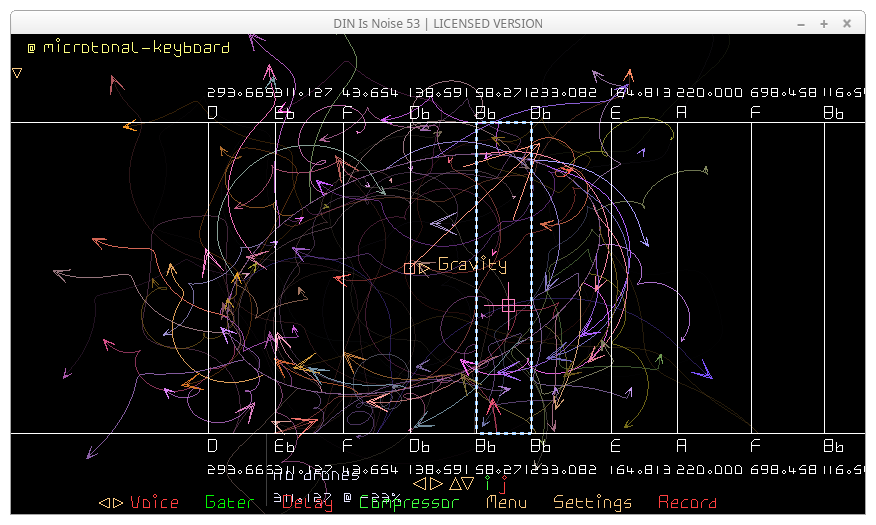
Task: Click the left-right arrows beside Voice
Action: tap(110, 503)
